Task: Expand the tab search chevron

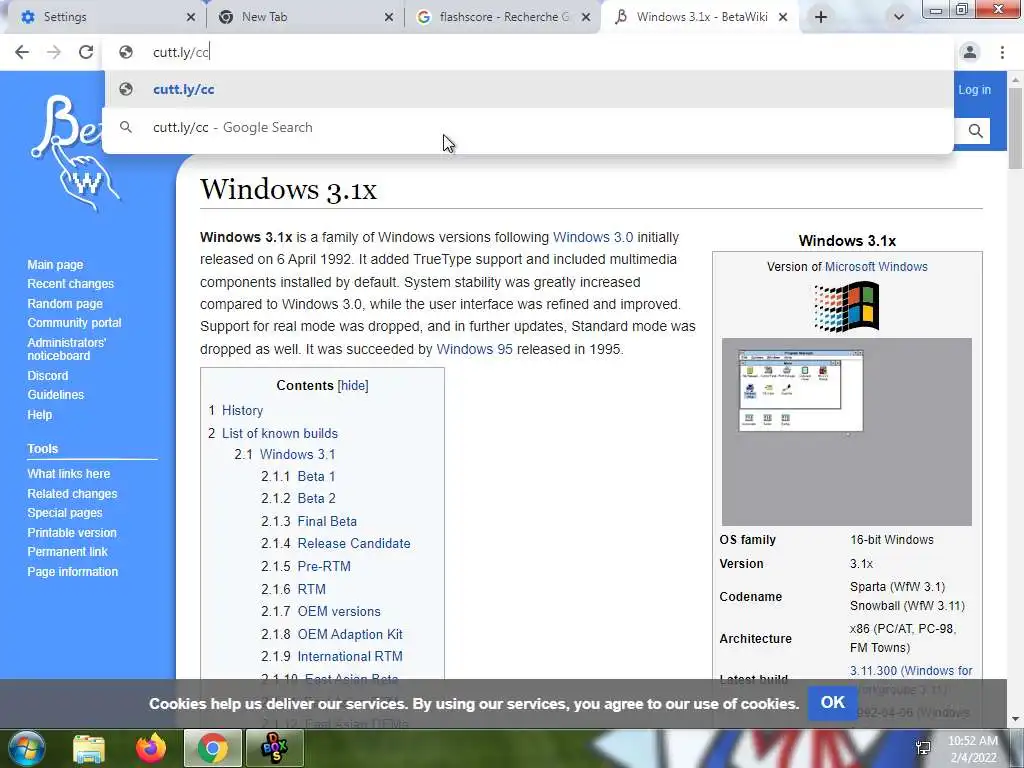Action: [x=899, y=17]
